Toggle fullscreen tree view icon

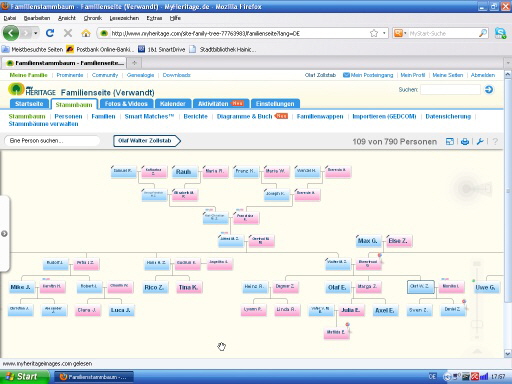click(450, 142)
